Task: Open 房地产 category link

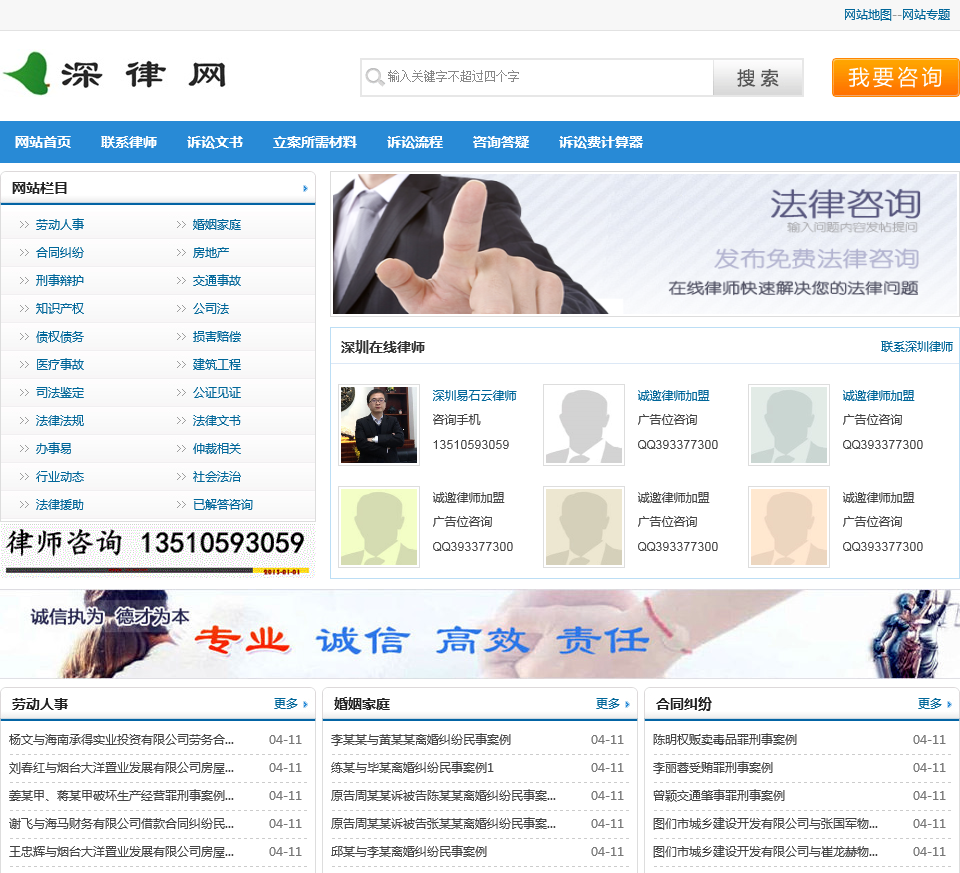Action: click(211, 253)
